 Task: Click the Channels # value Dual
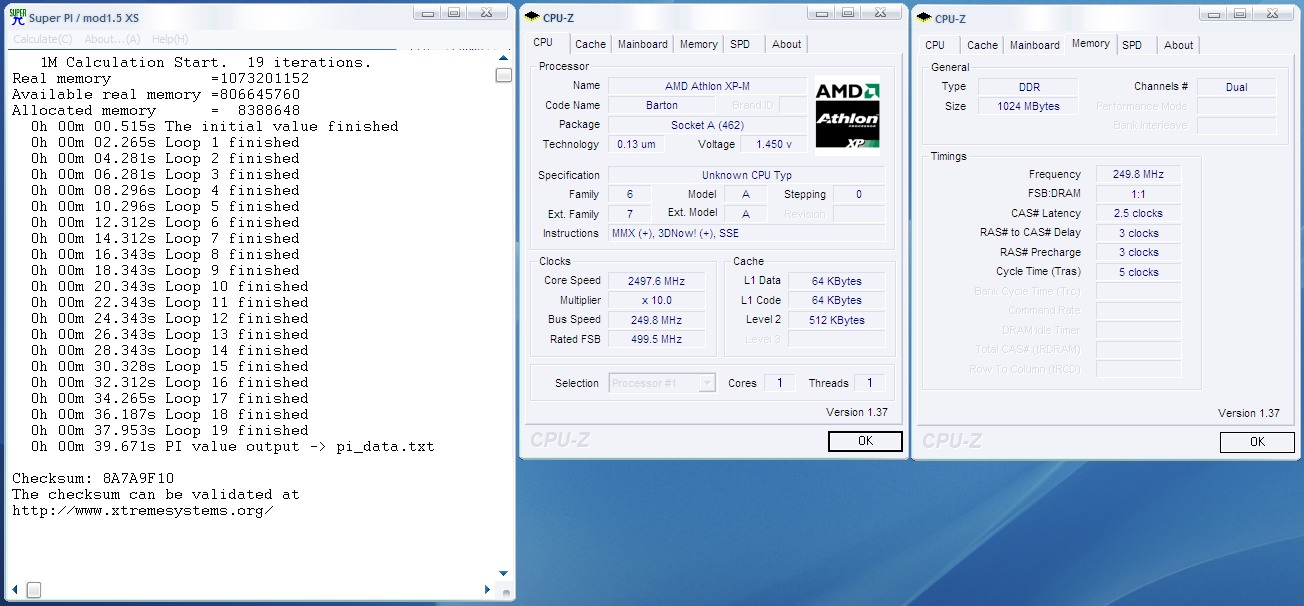1236,87
